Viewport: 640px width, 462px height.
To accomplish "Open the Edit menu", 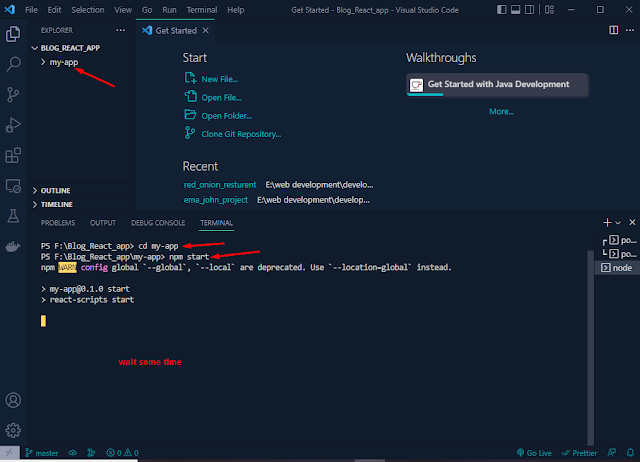I will [54, 10].
